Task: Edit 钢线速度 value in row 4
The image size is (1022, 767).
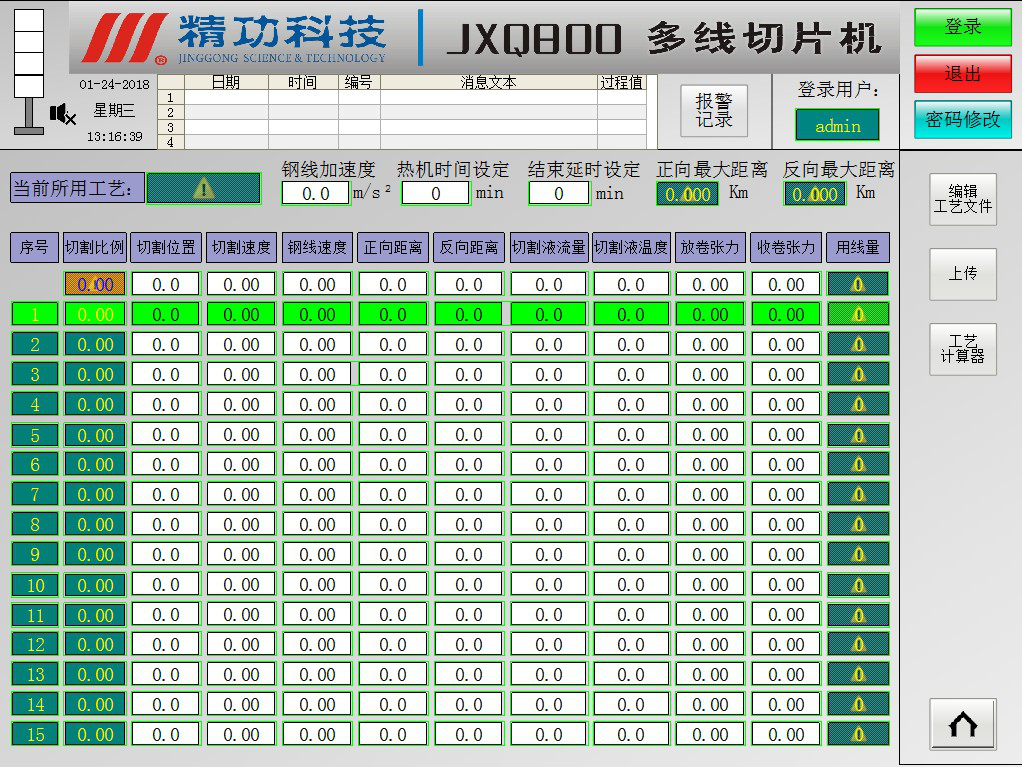Action: point(317,404)
